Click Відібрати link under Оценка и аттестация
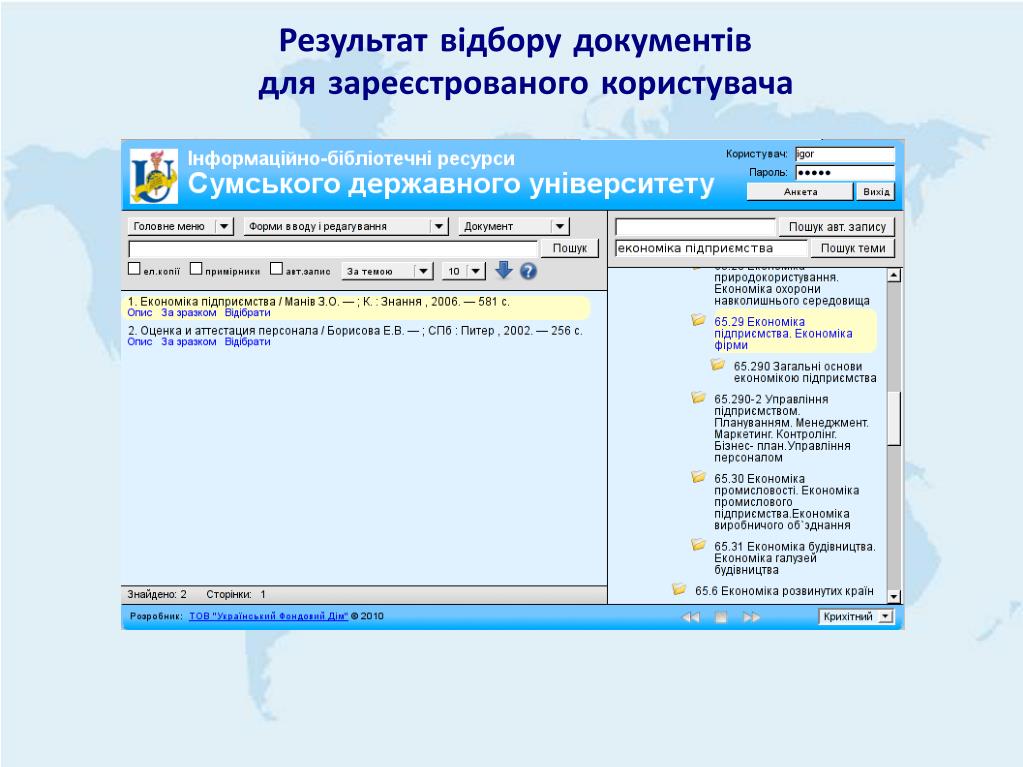Screen dimensions: 1023x767 247,341
